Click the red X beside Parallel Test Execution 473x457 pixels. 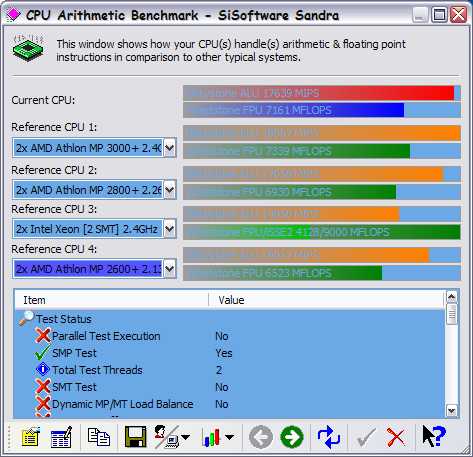coord(43,336)
